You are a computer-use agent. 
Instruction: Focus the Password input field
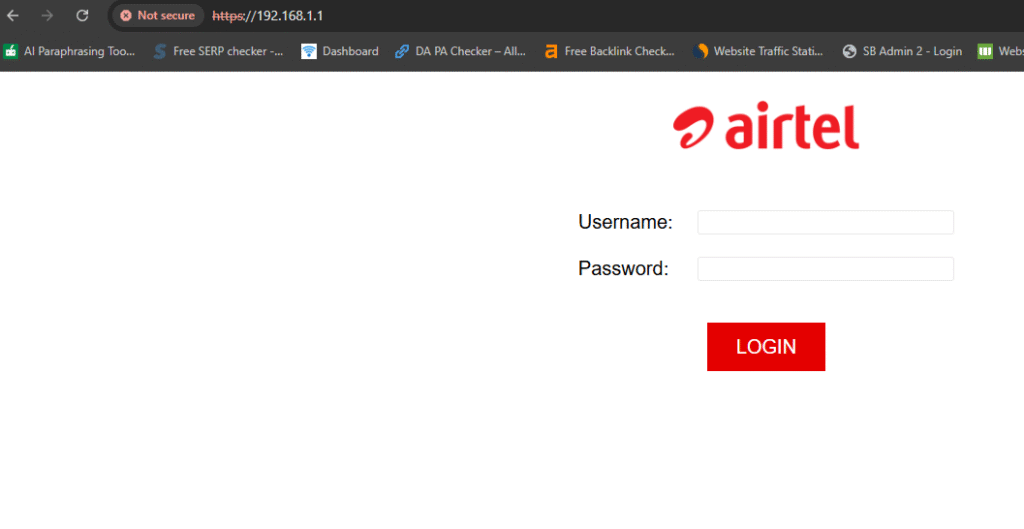coord(825,268)
